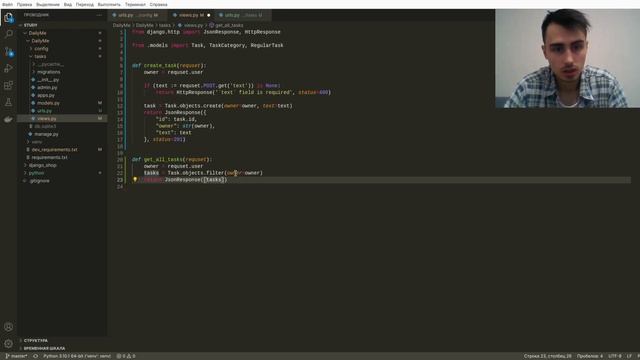Click the def get_all_tasks(request) line
This screenshot has width=640, height=360.
pos(172,160)
